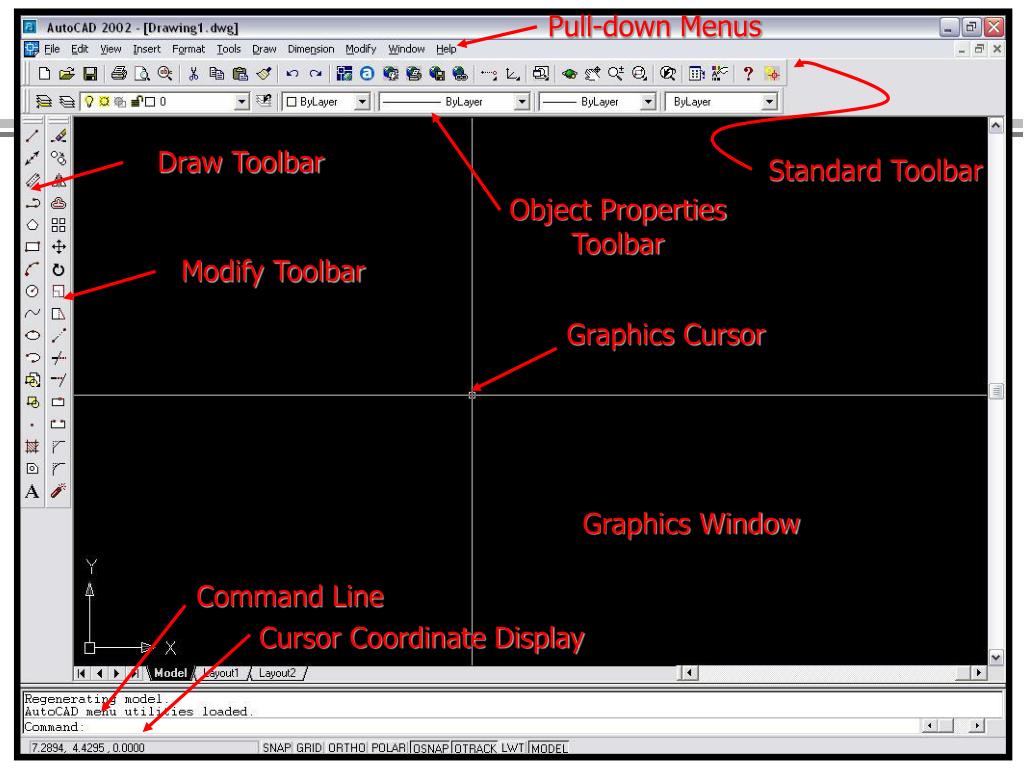Go to the first layout tab arrow
Screen dimensions: 1024x768
82,673
